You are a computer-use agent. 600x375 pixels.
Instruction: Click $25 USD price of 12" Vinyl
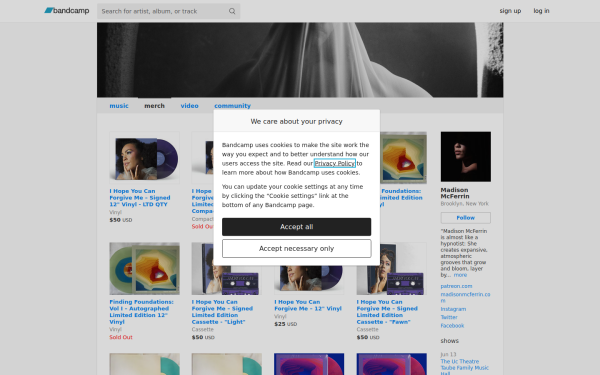click(285, 324)
